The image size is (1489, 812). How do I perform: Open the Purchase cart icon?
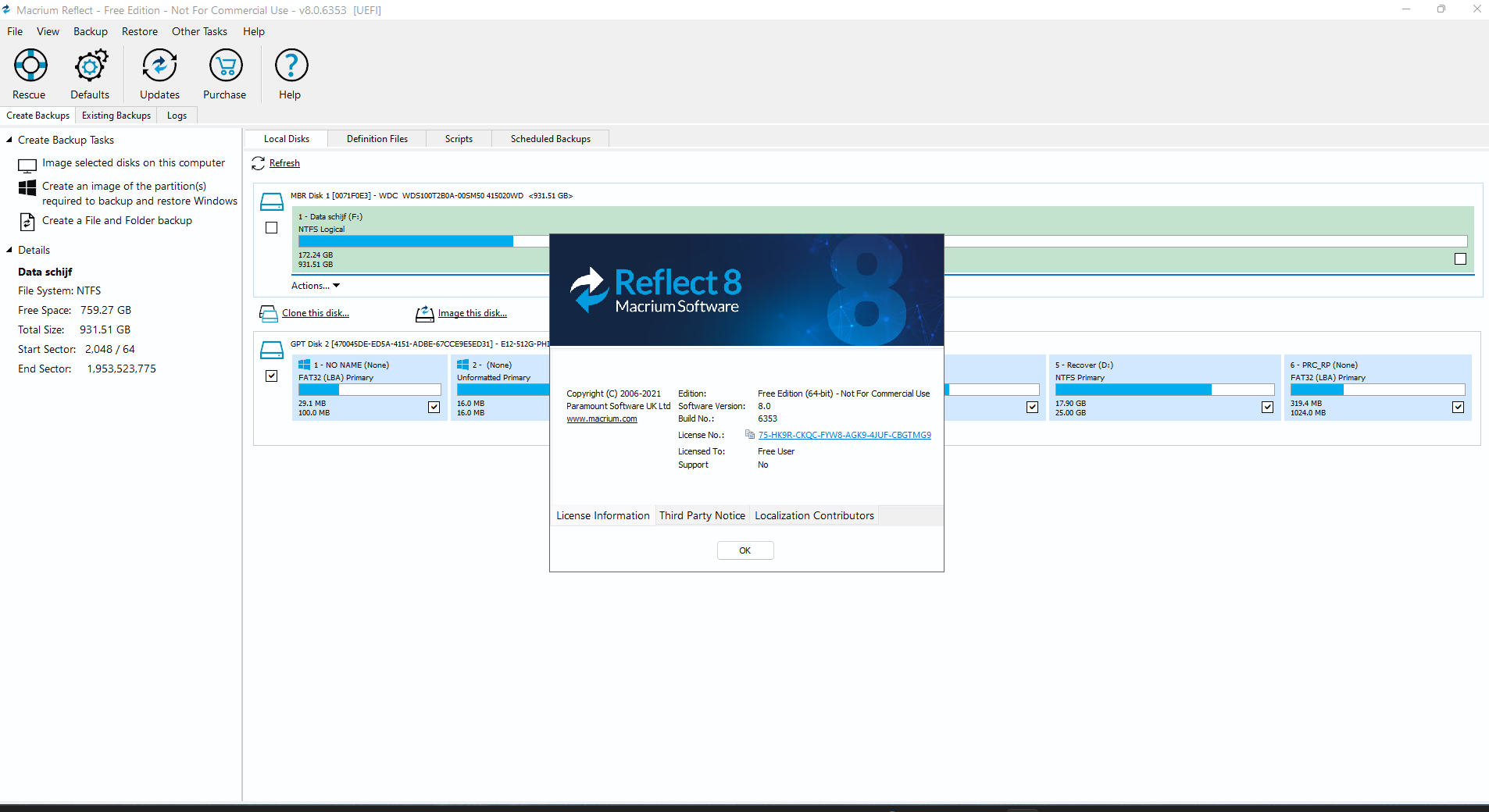coord(225,66)
